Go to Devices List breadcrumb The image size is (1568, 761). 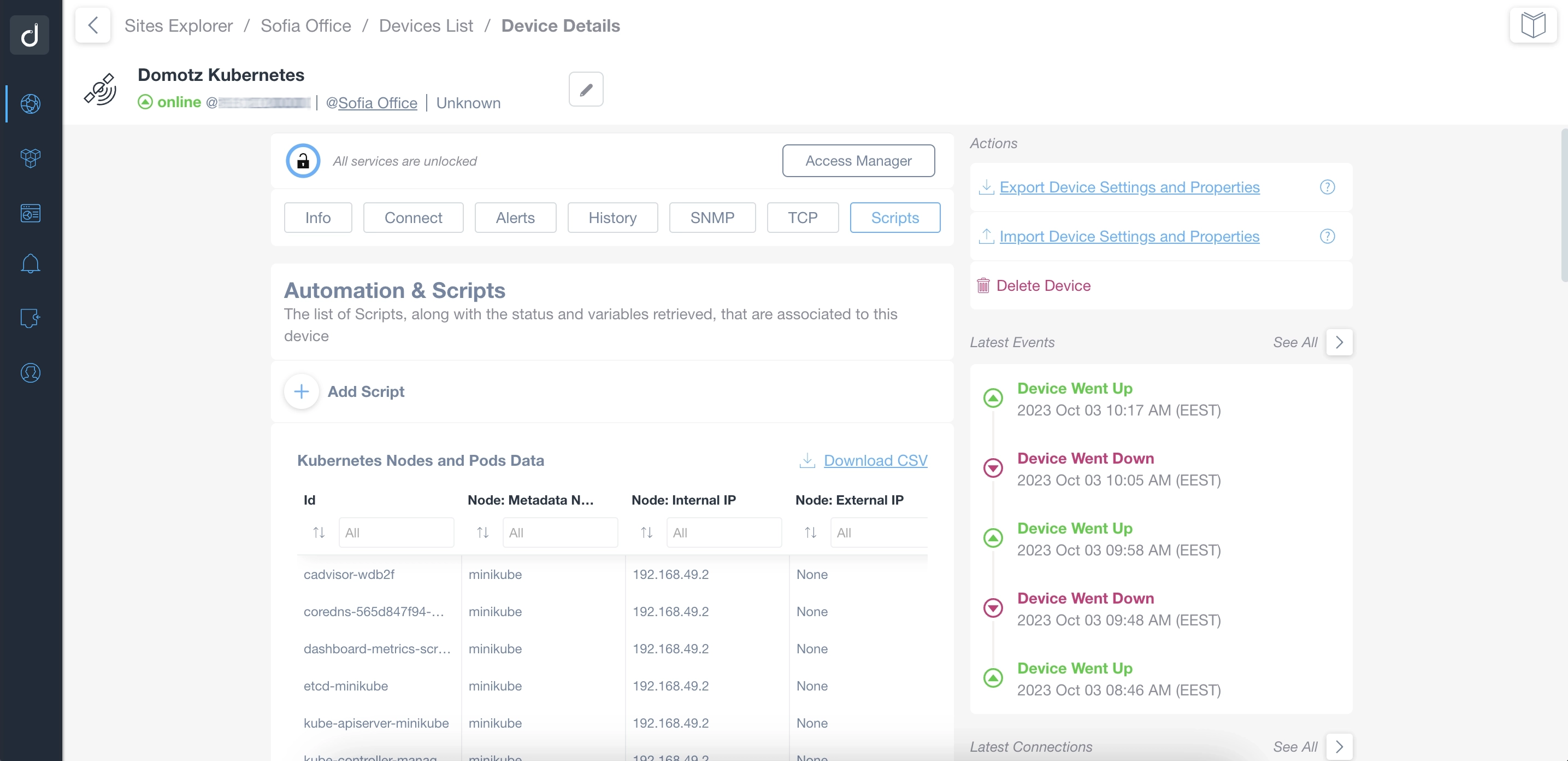tap(426, 26)
